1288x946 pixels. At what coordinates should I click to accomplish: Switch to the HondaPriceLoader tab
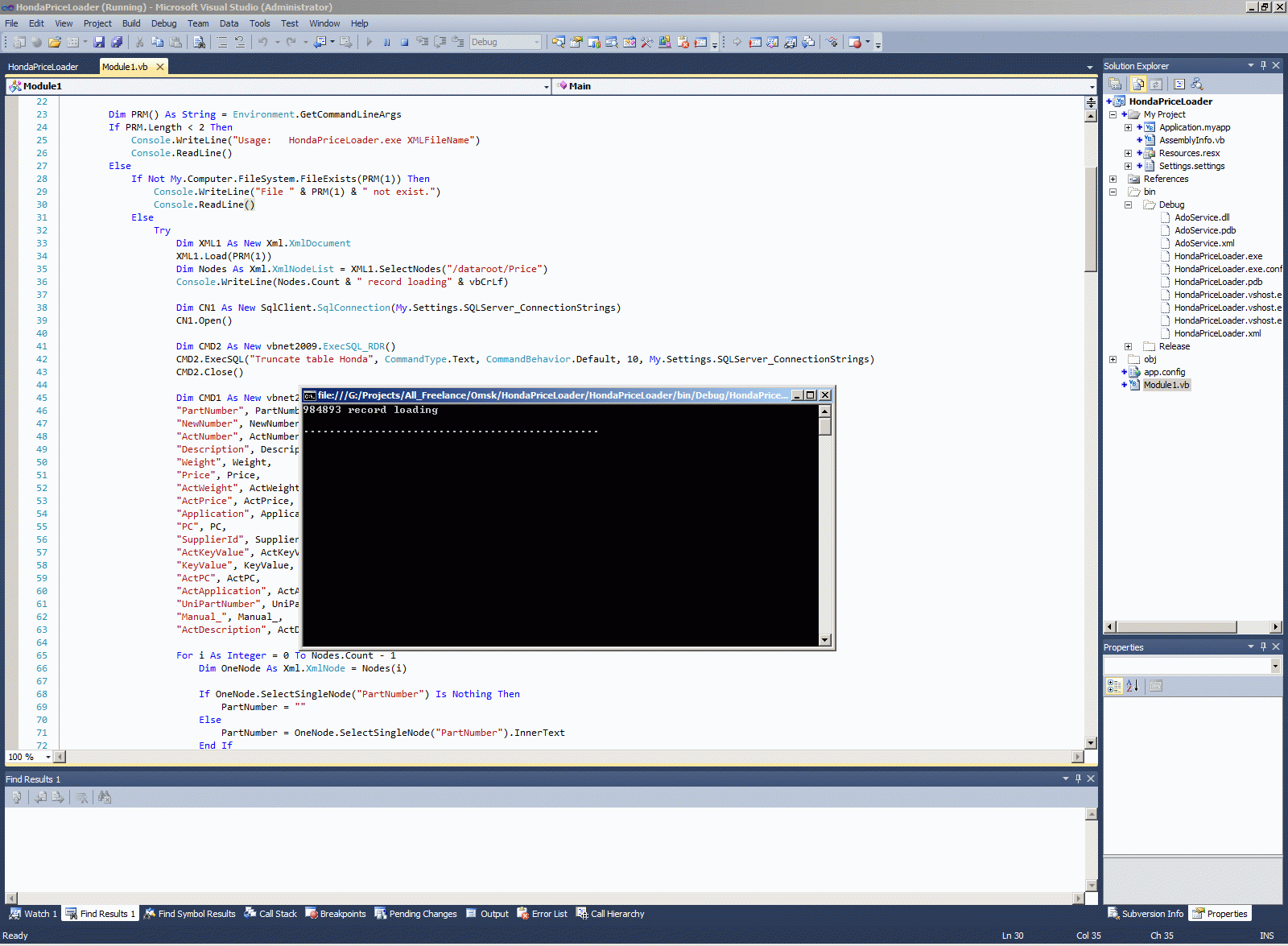pos(43,67)
